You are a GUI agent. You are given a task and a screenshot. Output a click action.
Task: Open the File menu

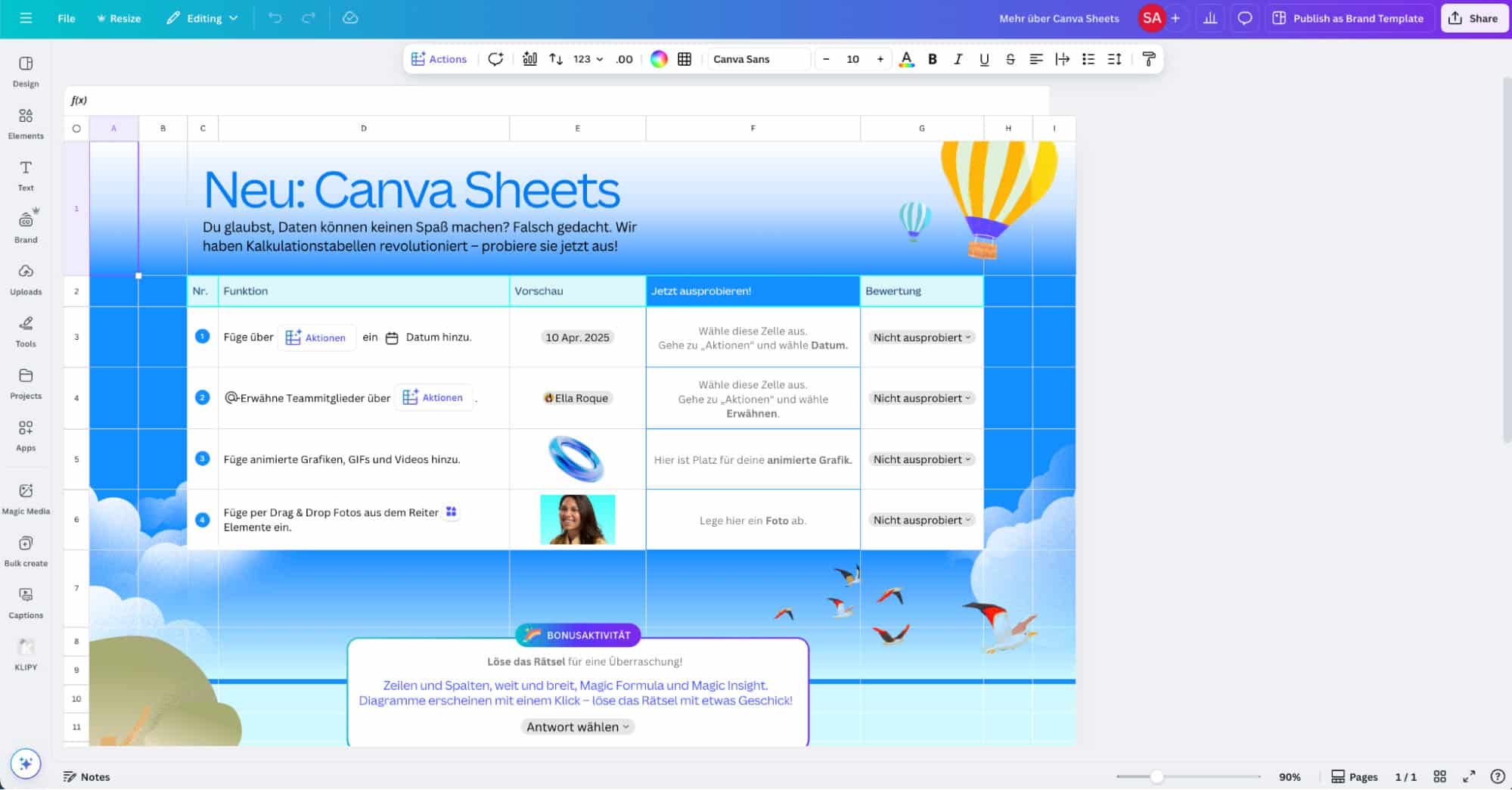[x=67, y=18]
